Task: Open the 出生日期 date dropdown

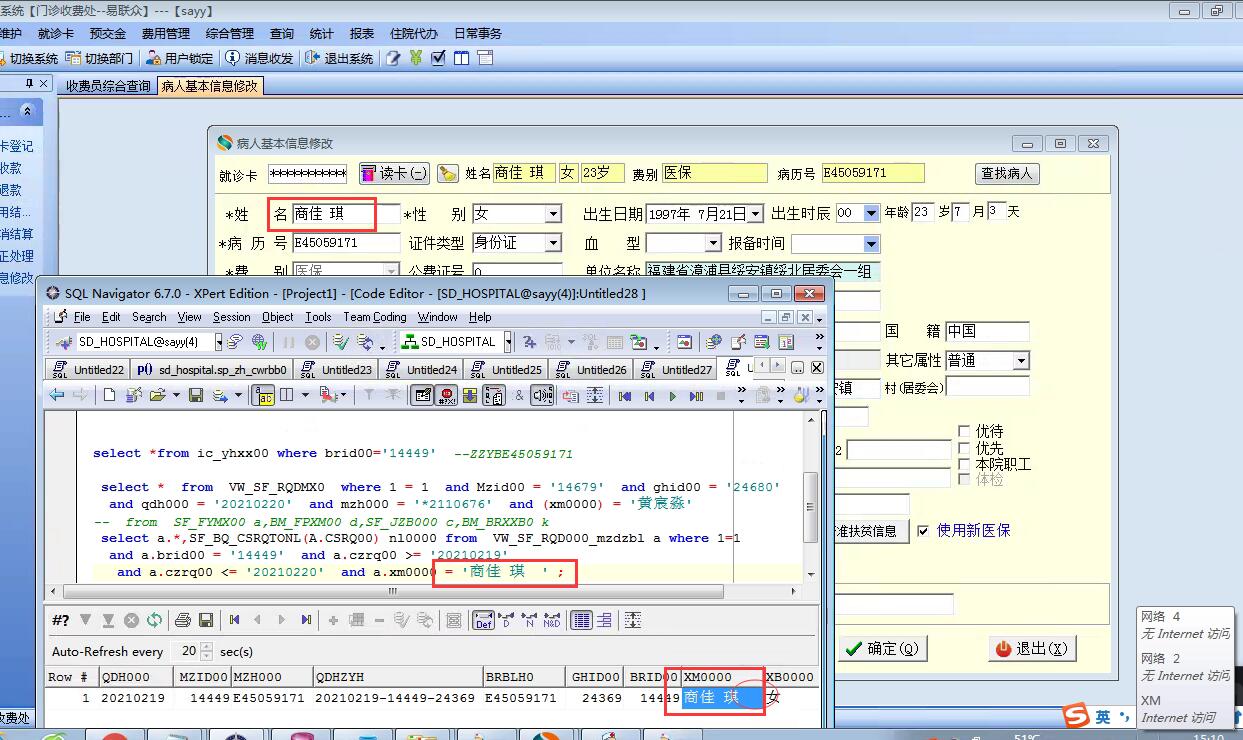Action: click(755, 214)
